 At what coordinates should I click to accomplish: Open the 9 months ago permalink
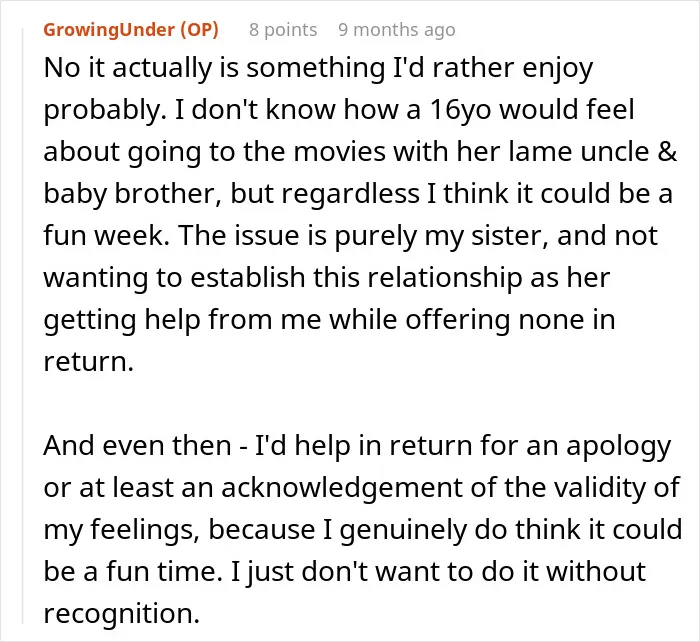397,30
